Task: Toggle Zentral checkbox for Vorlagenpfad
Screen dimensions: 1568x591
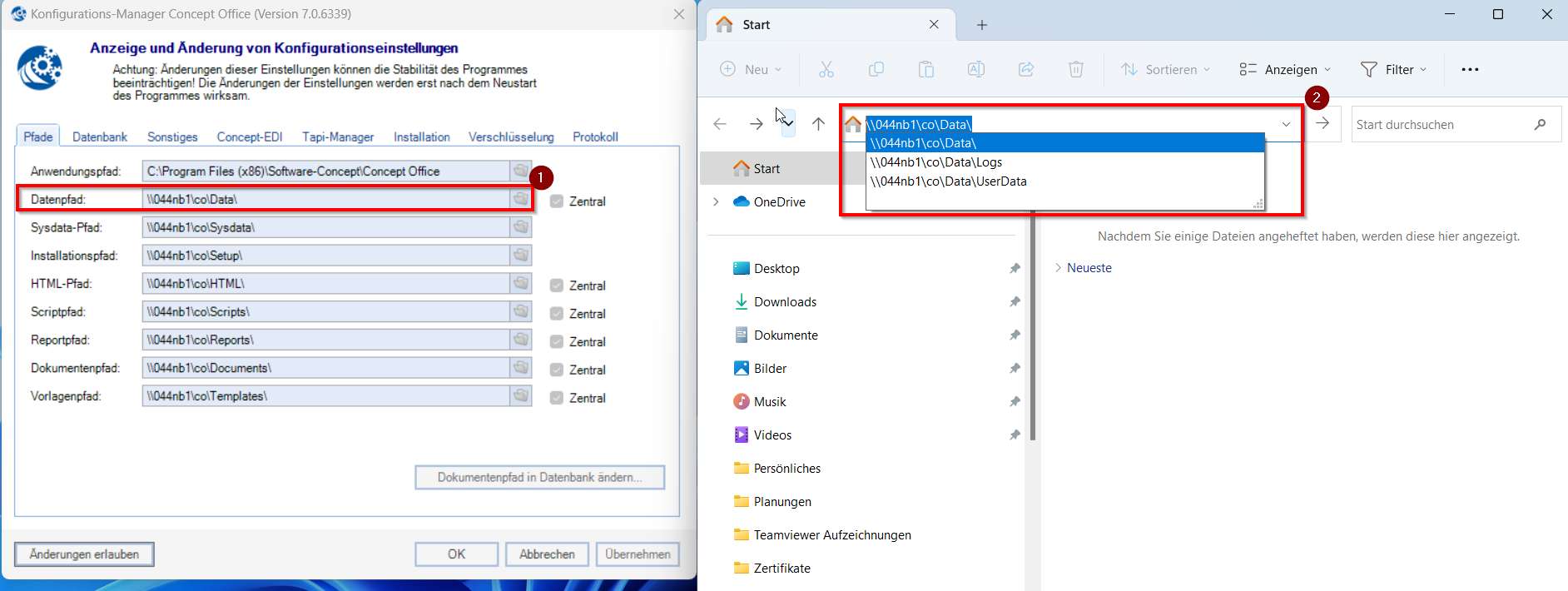Action: click(557, 398)
